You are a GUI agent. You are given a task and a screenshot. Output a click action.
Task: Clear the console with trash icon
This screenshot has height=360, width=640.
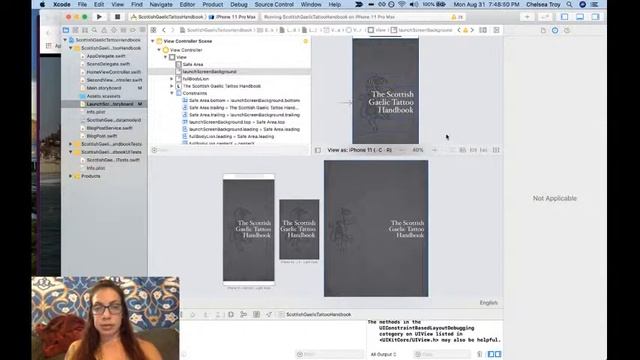[480, 354]
